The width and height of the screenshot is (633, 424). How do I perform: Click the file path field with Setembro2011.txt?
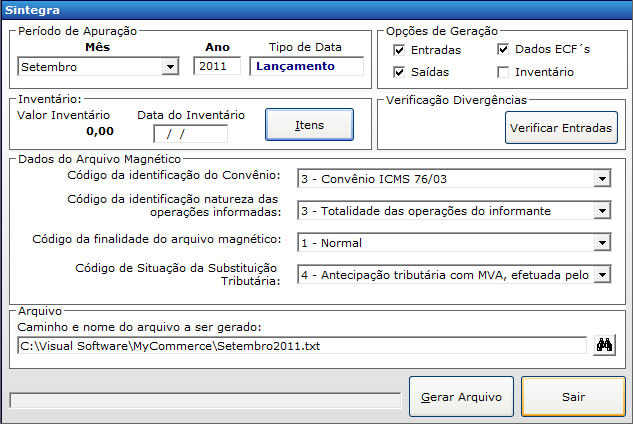(x=302, y=346)
